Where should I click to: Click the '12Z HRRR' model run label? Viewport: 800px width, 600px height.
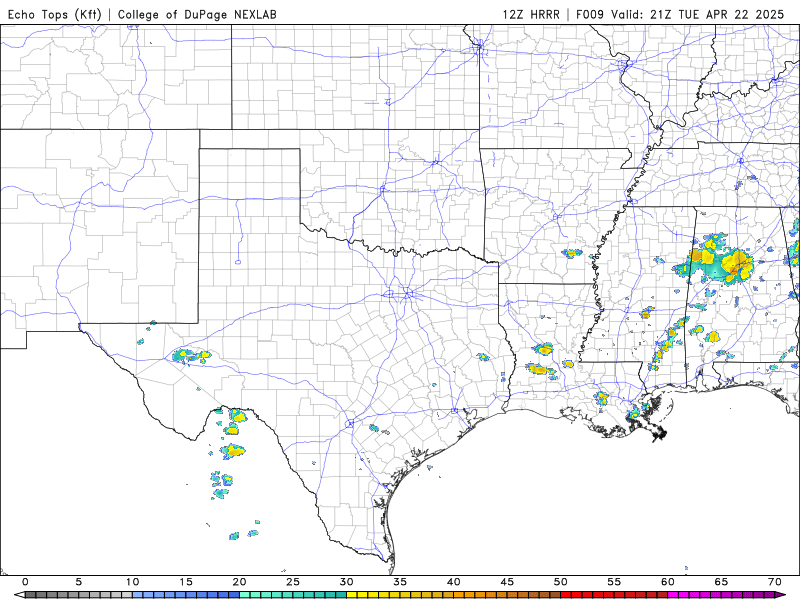coord(531,14)
